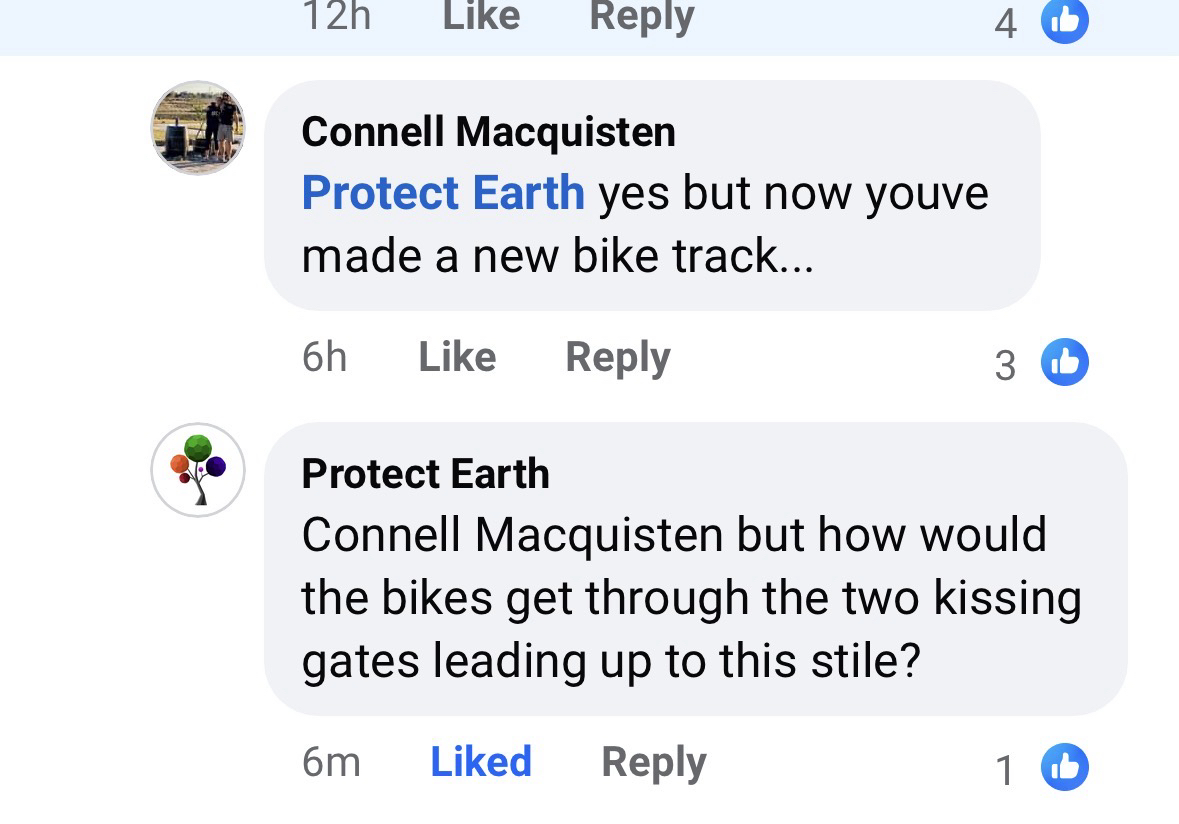Reply to the 12h old comment
The image size is (1179, 824).
click(x=641, y=16)
